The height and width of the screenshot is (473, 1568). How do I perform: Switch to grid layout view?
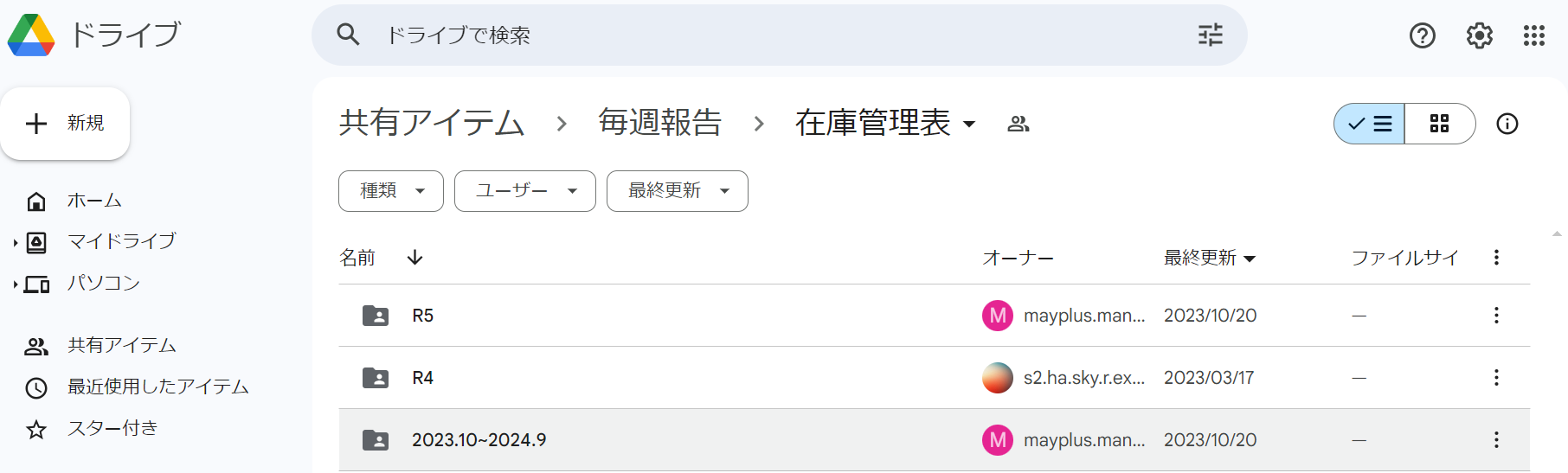point(1439,124)
